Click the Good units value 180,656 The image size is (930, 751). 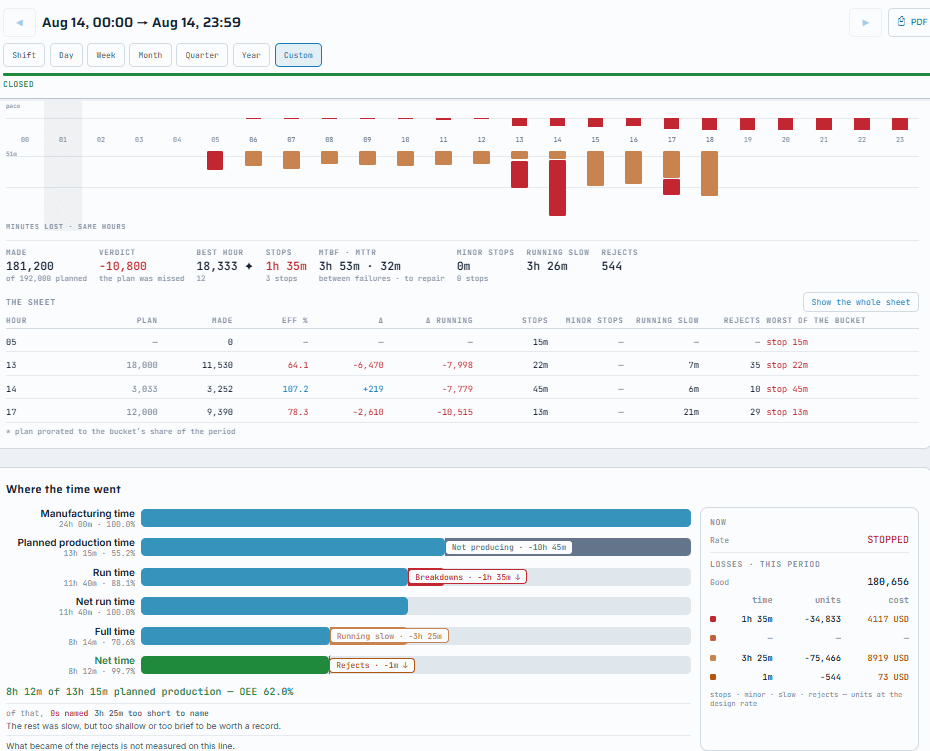pyautogui.click(x=888, y=582)
